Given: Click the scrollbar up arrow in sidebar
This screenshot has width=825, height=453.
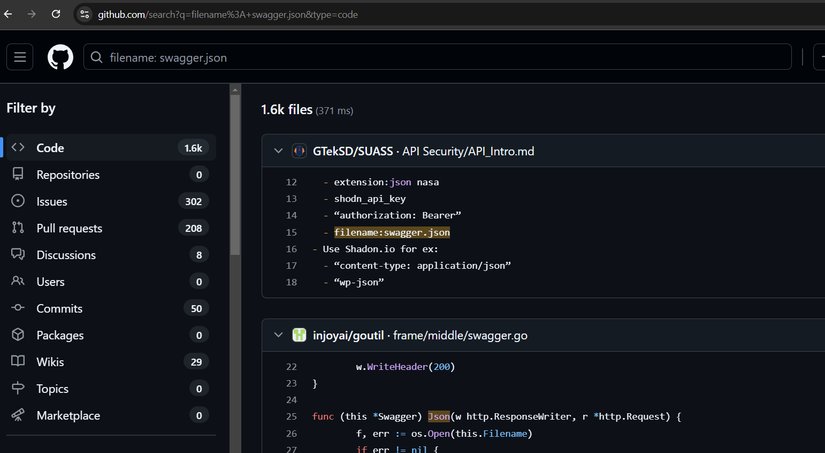Looking at the screenshot, I should [x=235, y=90].
